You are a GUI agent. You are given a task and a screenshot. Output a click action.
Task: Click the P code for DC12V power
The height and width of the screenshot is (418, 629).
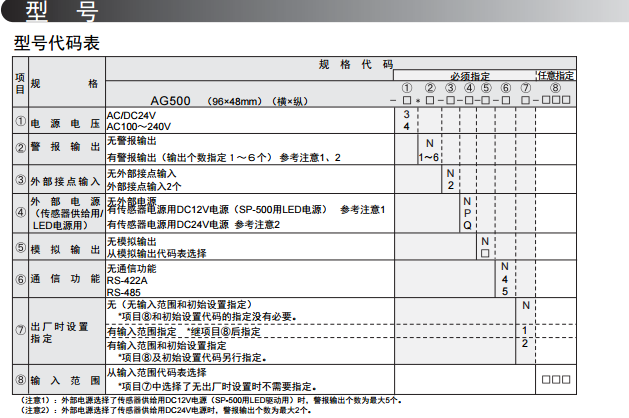click(x=467, y=213)
